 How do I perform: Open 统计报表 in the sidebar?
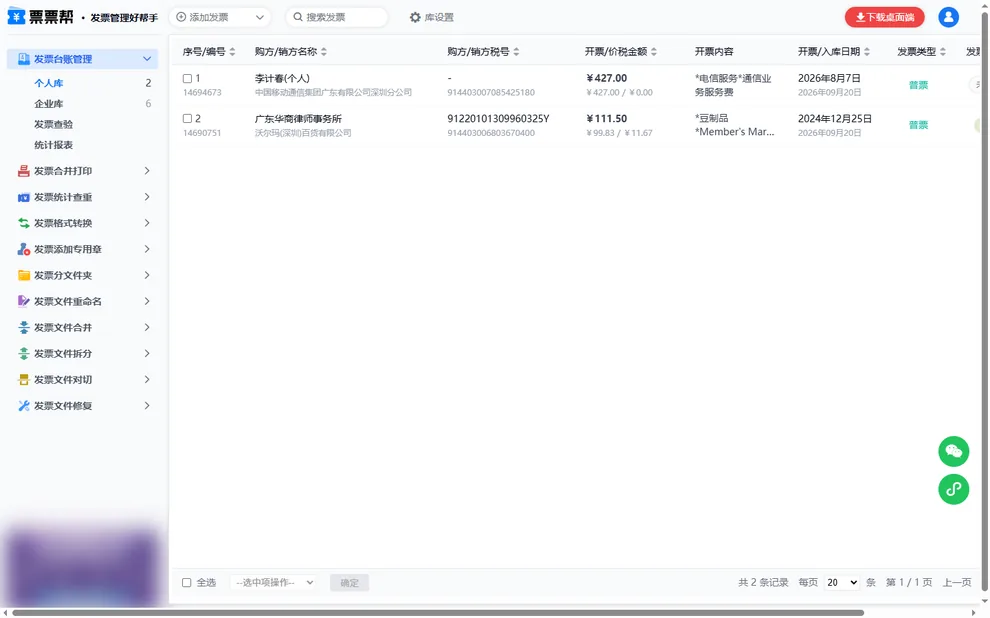click(x=54, y=145)
